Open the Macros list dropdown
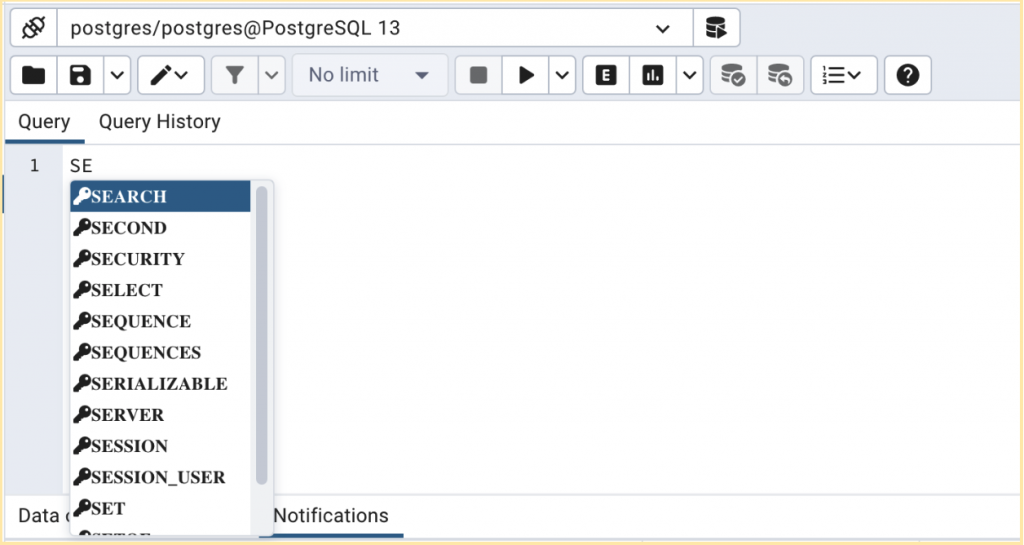This screenshot has width=1024, height=545. point(843,75)
